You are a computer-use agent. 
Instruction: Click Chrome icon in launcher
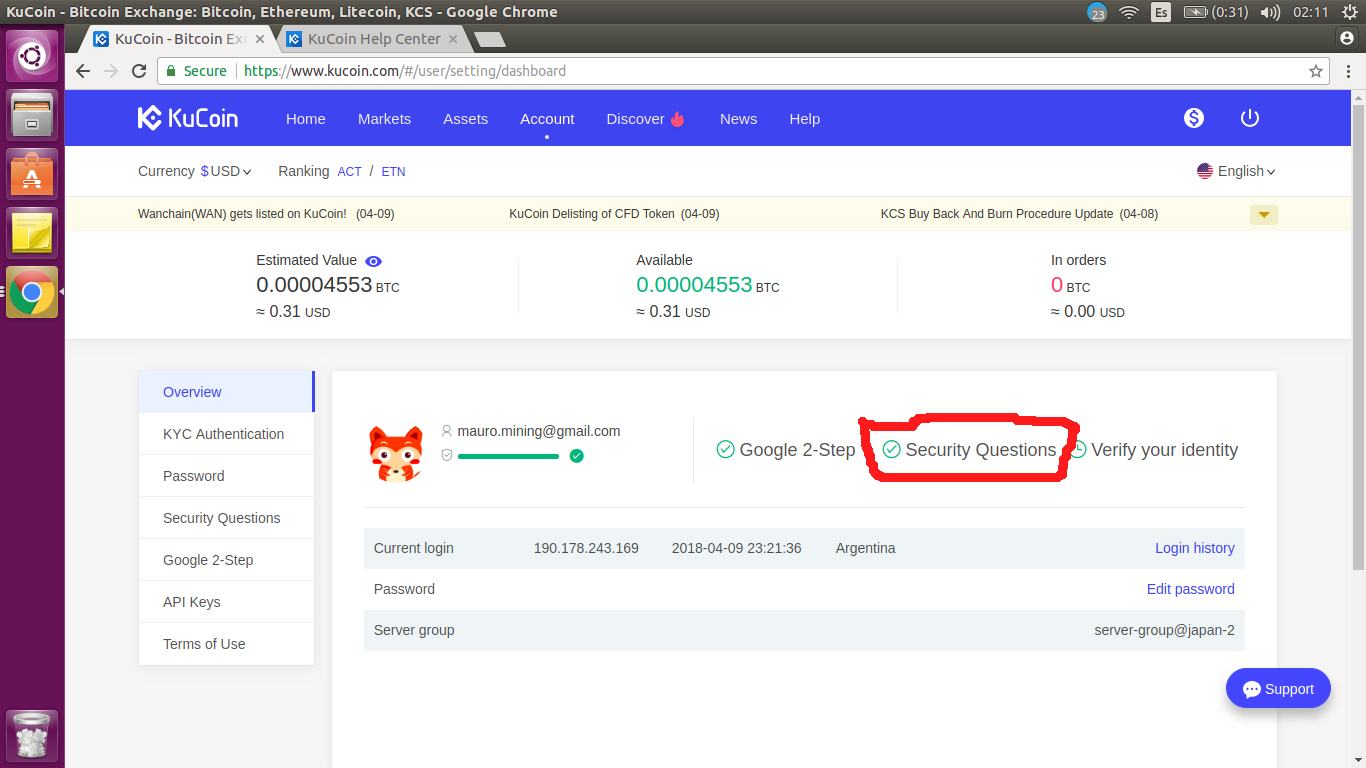coord(32,292)
